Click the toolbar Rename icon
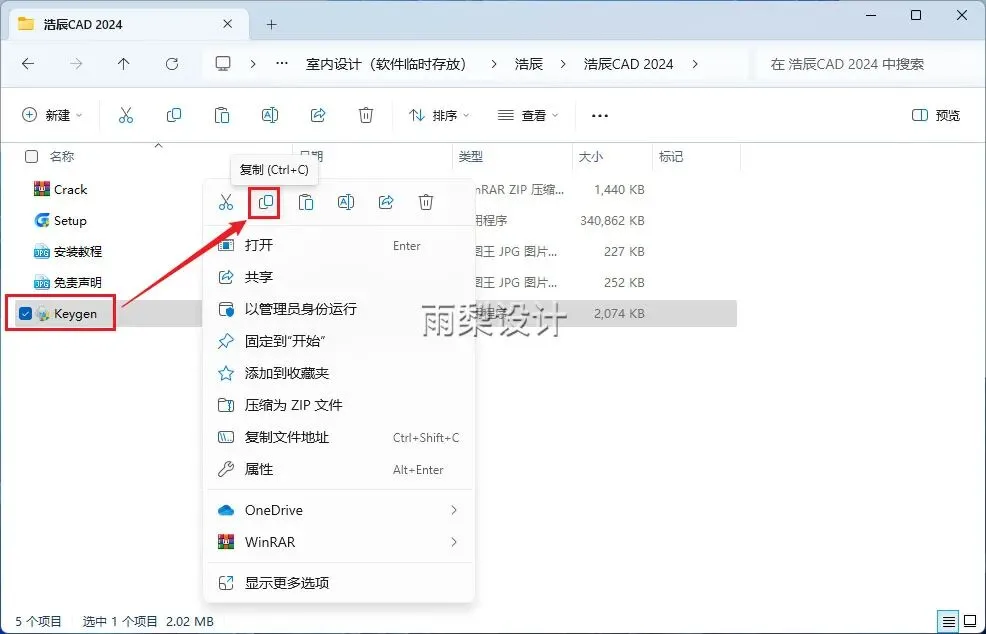 tap(270, 115)
